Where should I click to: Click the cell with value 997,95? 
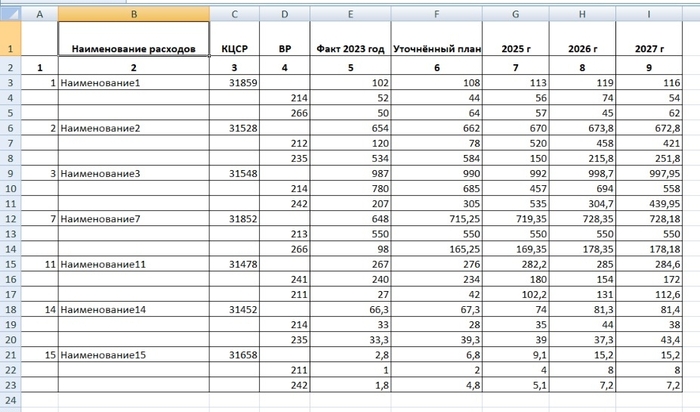[x=649, y=173]
